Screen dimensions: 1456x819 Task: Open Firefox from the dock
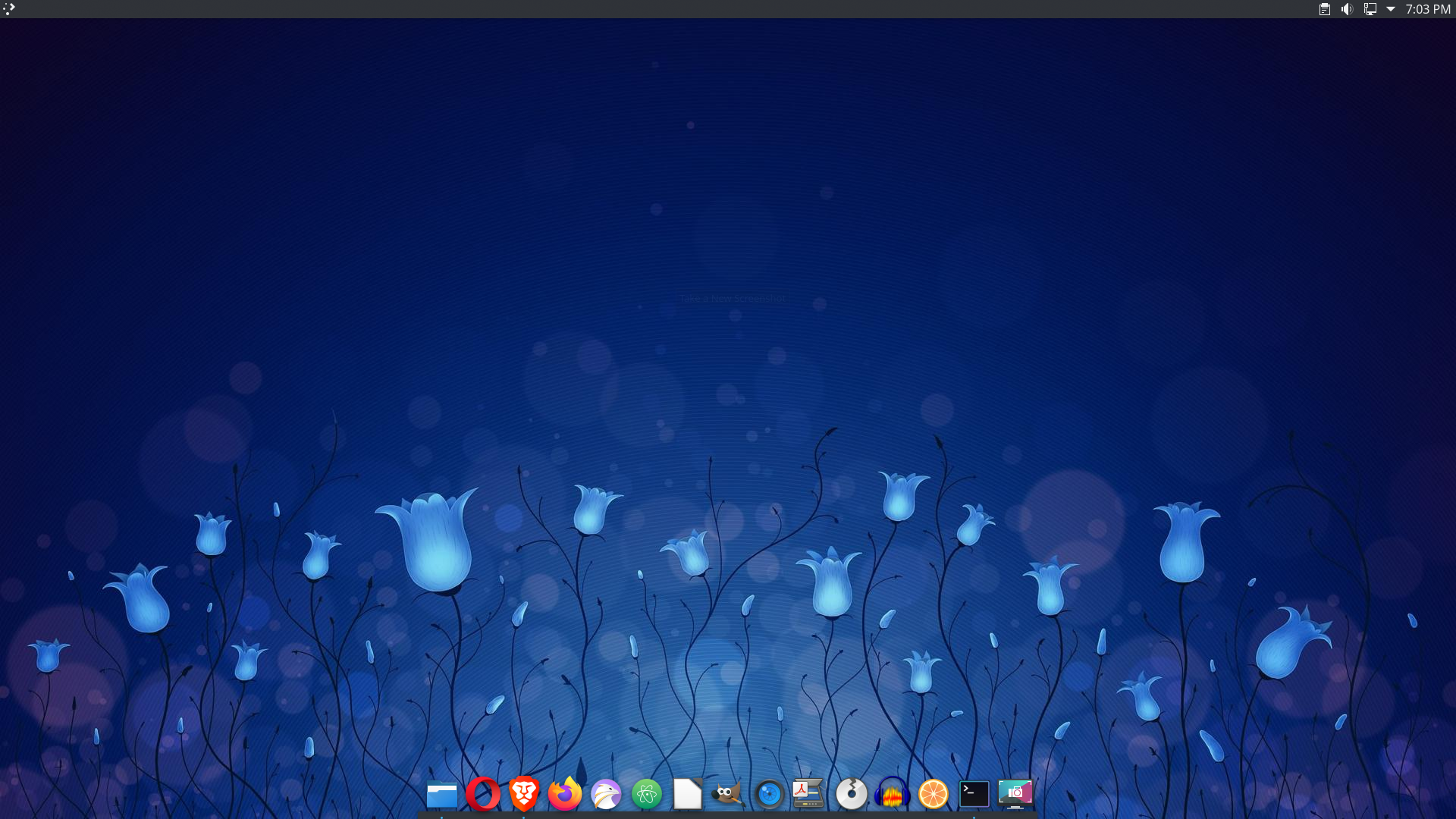pyautogui.click(x=565, y=794)
